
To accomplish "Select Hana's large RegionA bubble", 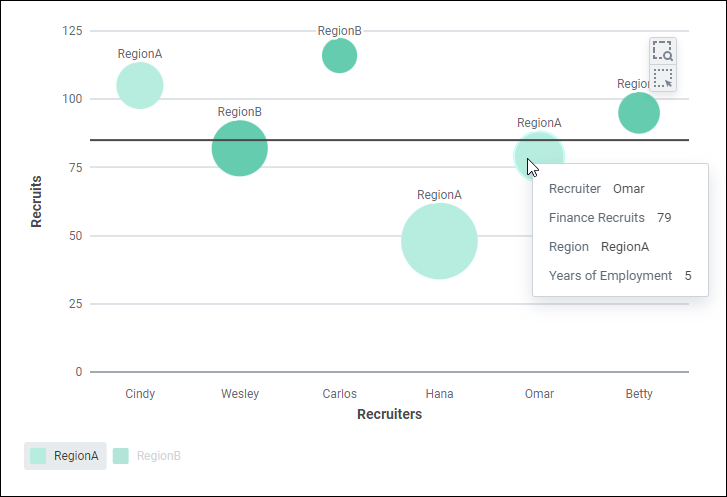I will pyautogui.click(x=439, y=241).
